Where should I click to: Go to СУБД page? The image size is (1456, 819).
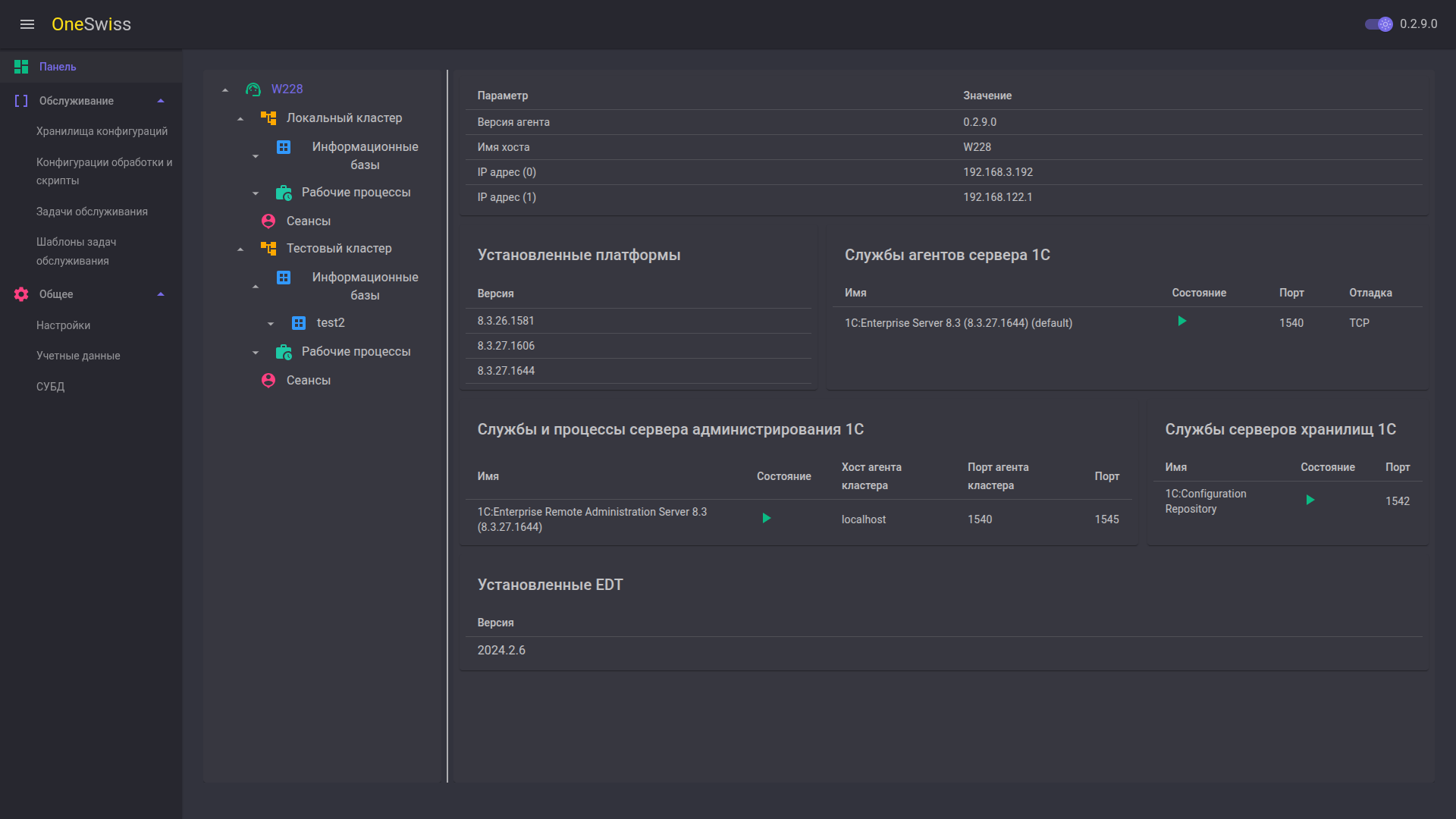click(x=50, y=387)
